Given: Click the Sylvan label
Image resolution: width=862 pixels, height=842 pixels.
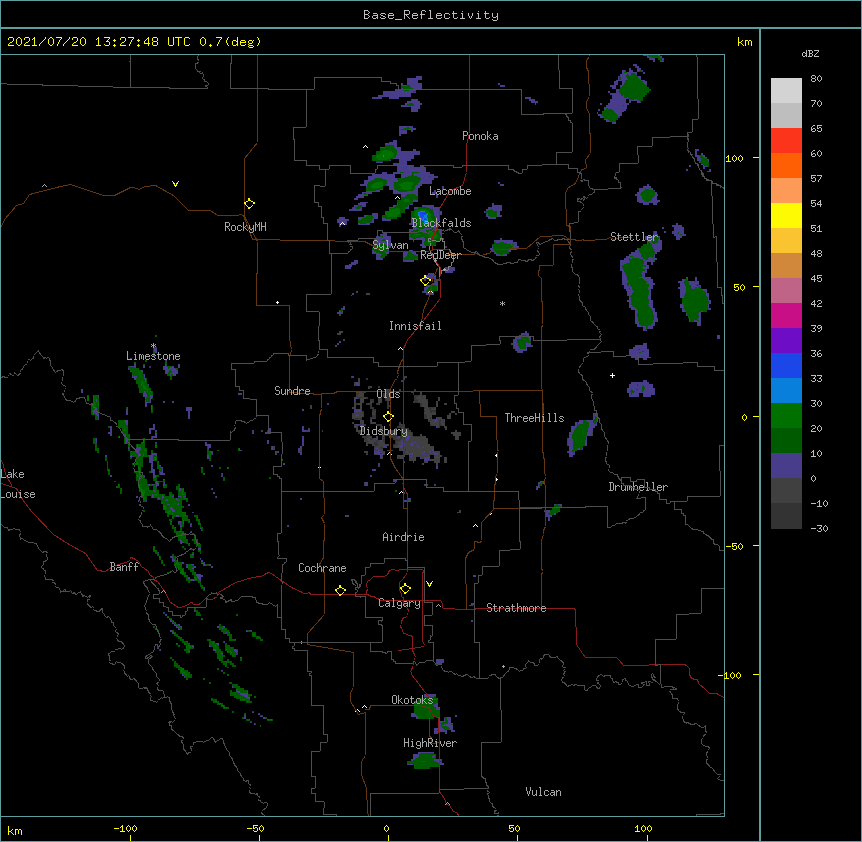Looking at the screenshot, I should [x=390, y=245].
